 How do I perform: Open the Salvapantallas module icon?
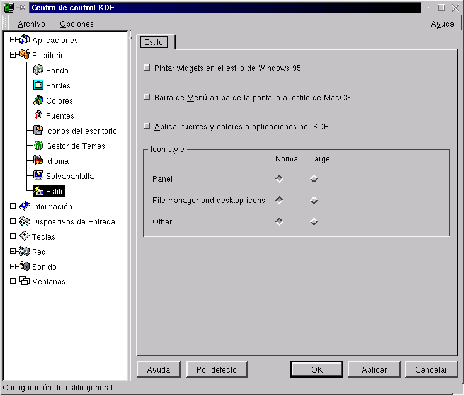click(x=38, y=175)
